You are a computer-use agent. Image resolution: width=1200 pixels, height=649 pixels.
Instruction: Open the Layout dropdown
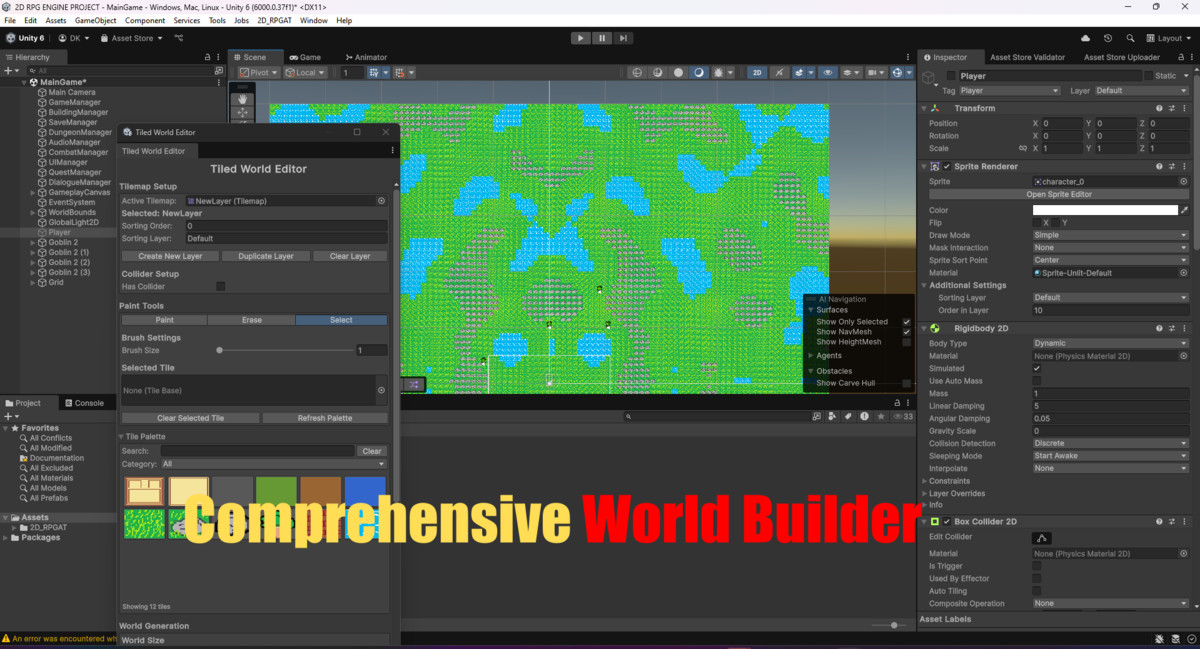[1170, 38]
